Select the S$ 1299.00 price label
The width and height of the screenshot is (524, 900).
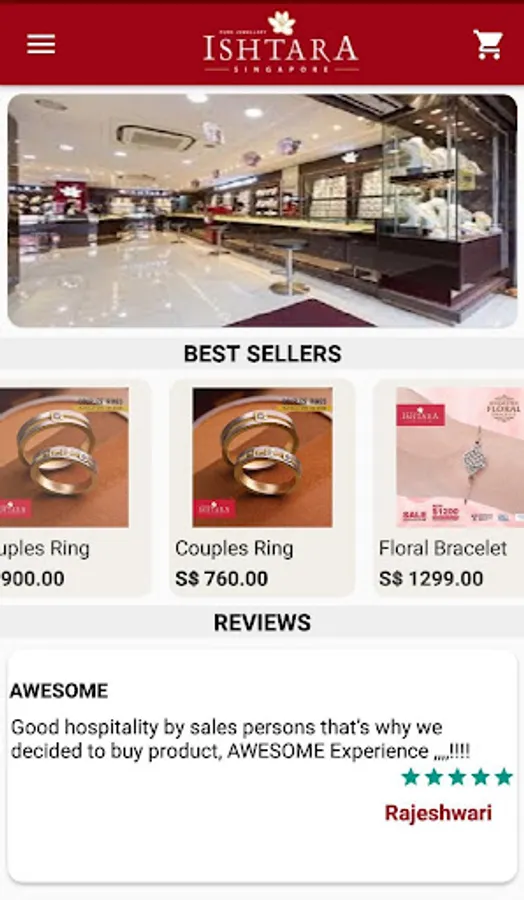(431, 579)
